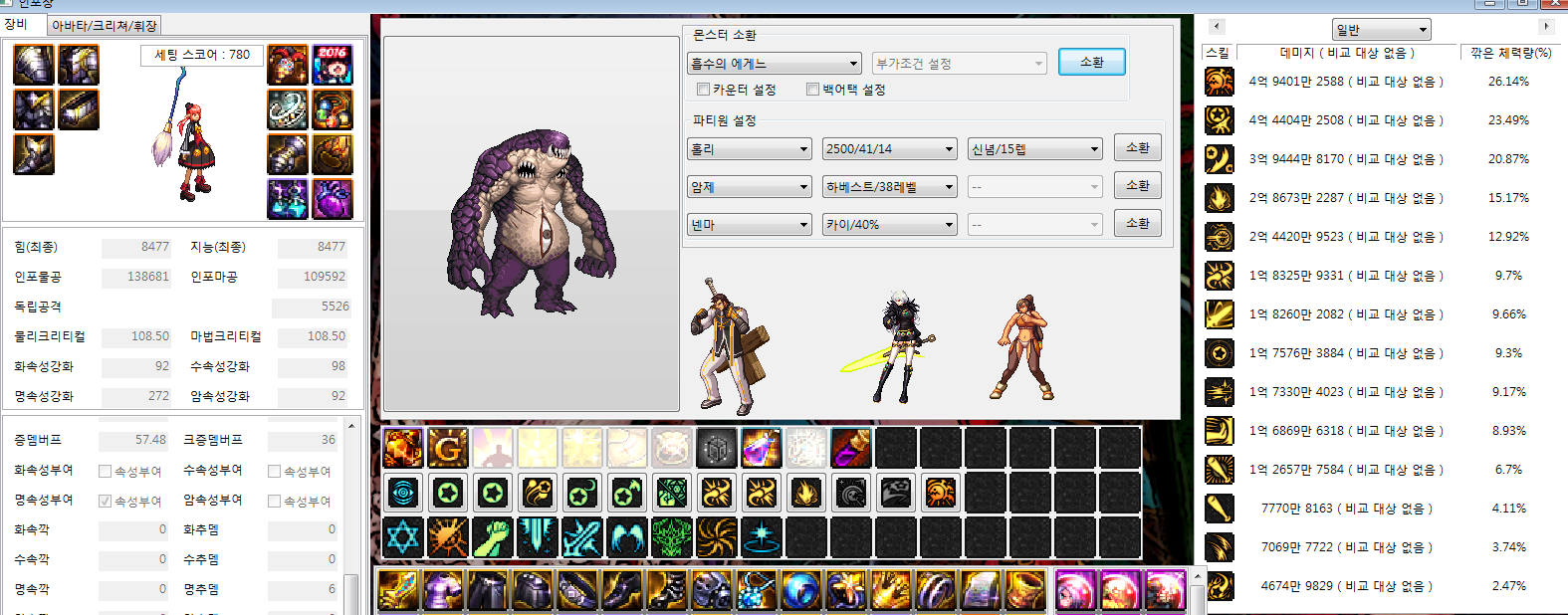Click the red 2016 title equipment icon
The width and height of the screenshot is (1568, 615).
click(333, 65)
